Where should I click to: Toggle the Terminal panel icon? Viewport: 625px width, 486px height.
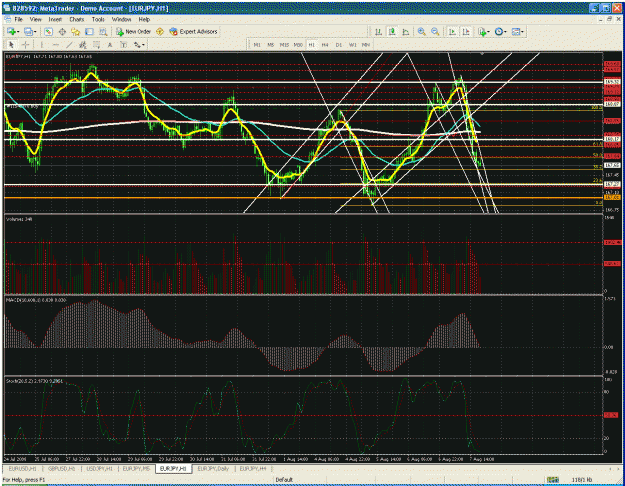pos(89,31)
